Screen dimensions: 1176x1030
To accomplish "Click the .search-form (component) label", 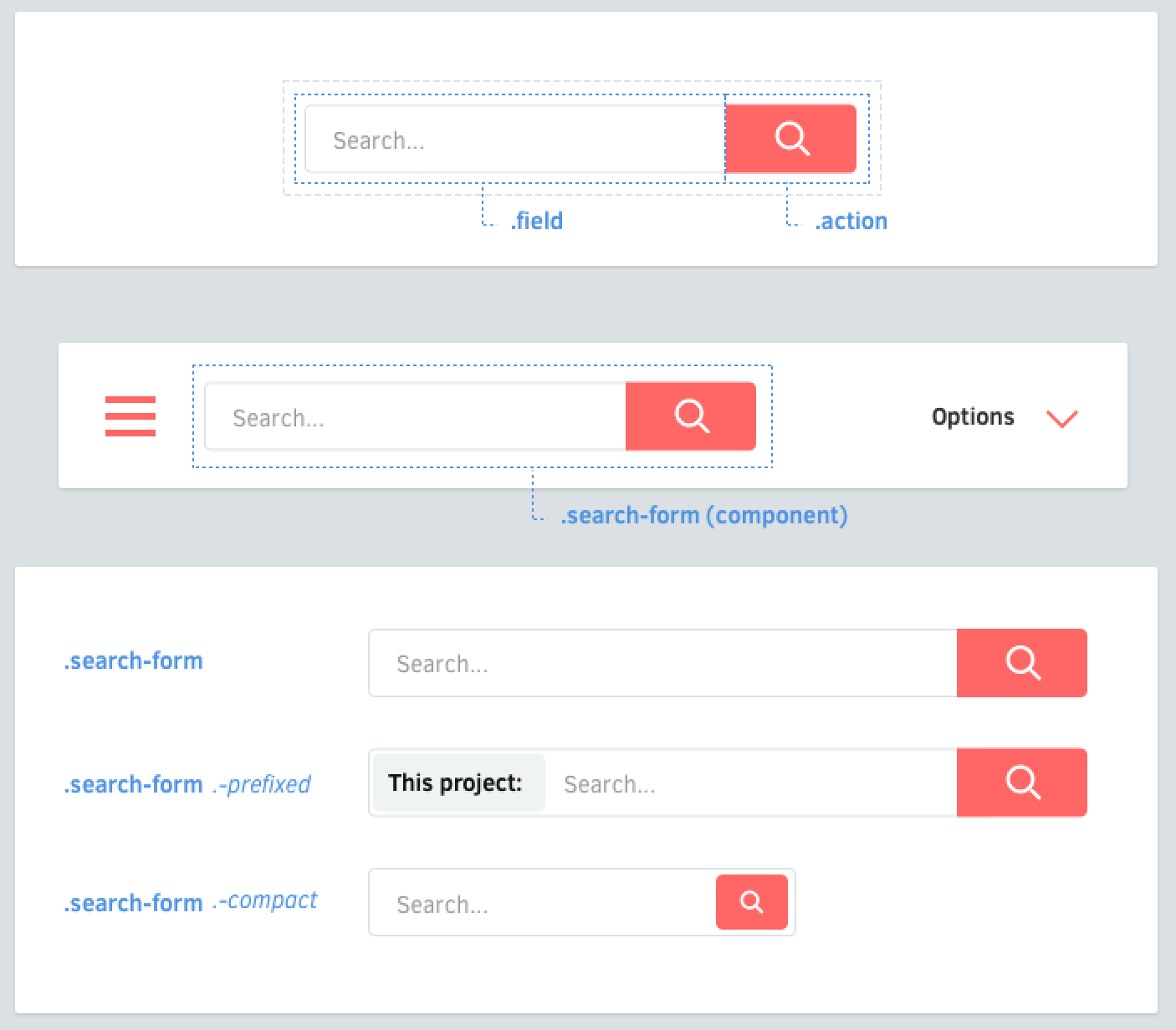I will click(704, 515).
